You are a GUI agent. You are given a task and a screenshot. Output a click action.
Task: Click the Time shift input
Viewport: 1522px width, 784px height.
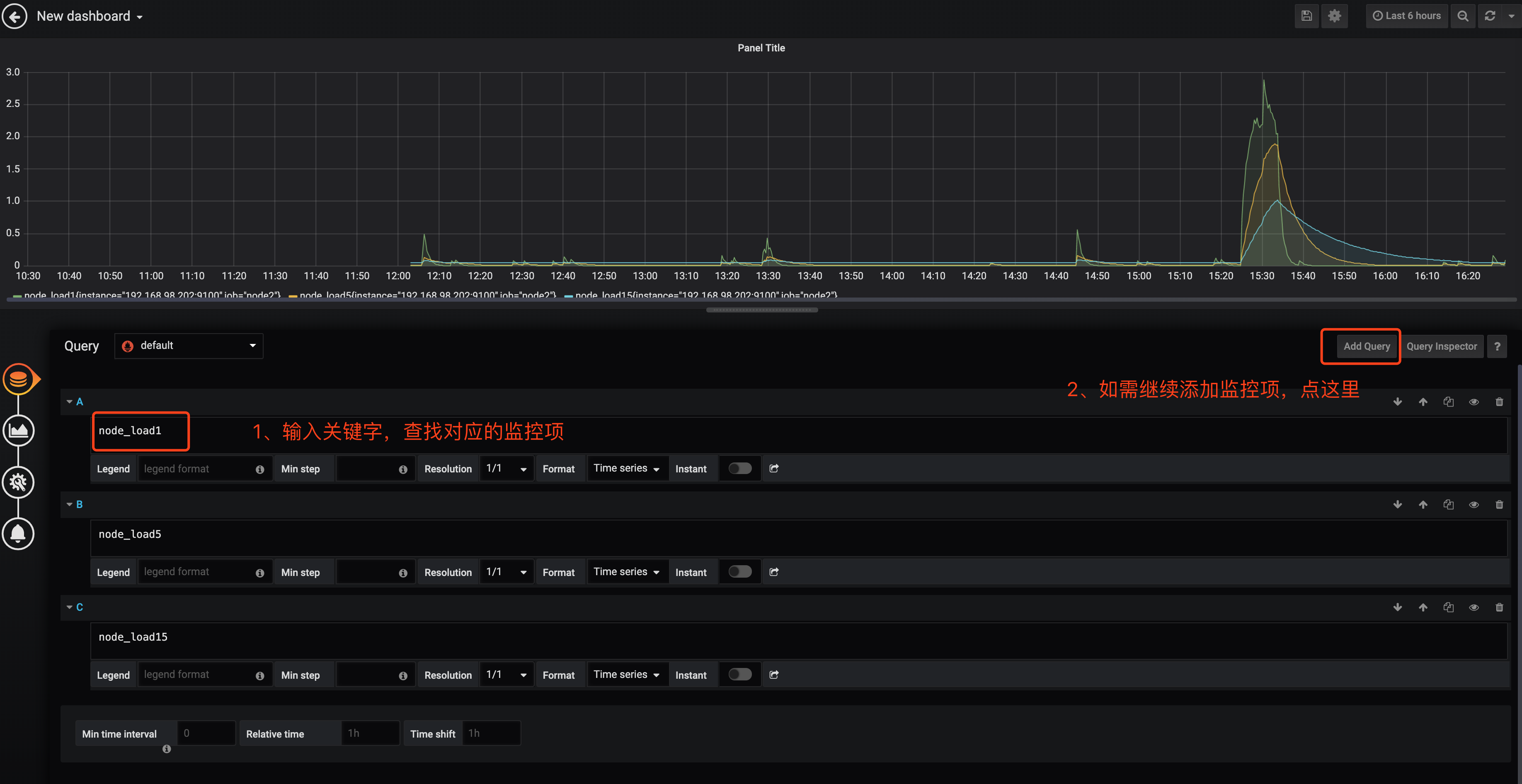[491, 733]
